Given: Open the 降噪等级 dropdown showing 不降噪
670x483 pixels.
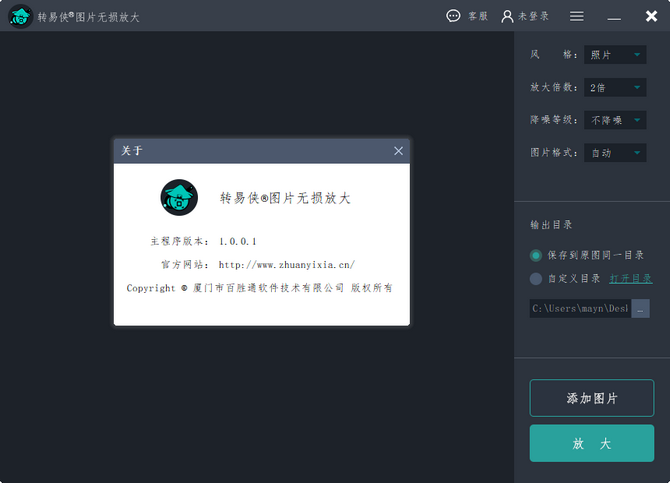Looking at the screenshot, I should tap(615, 120).
